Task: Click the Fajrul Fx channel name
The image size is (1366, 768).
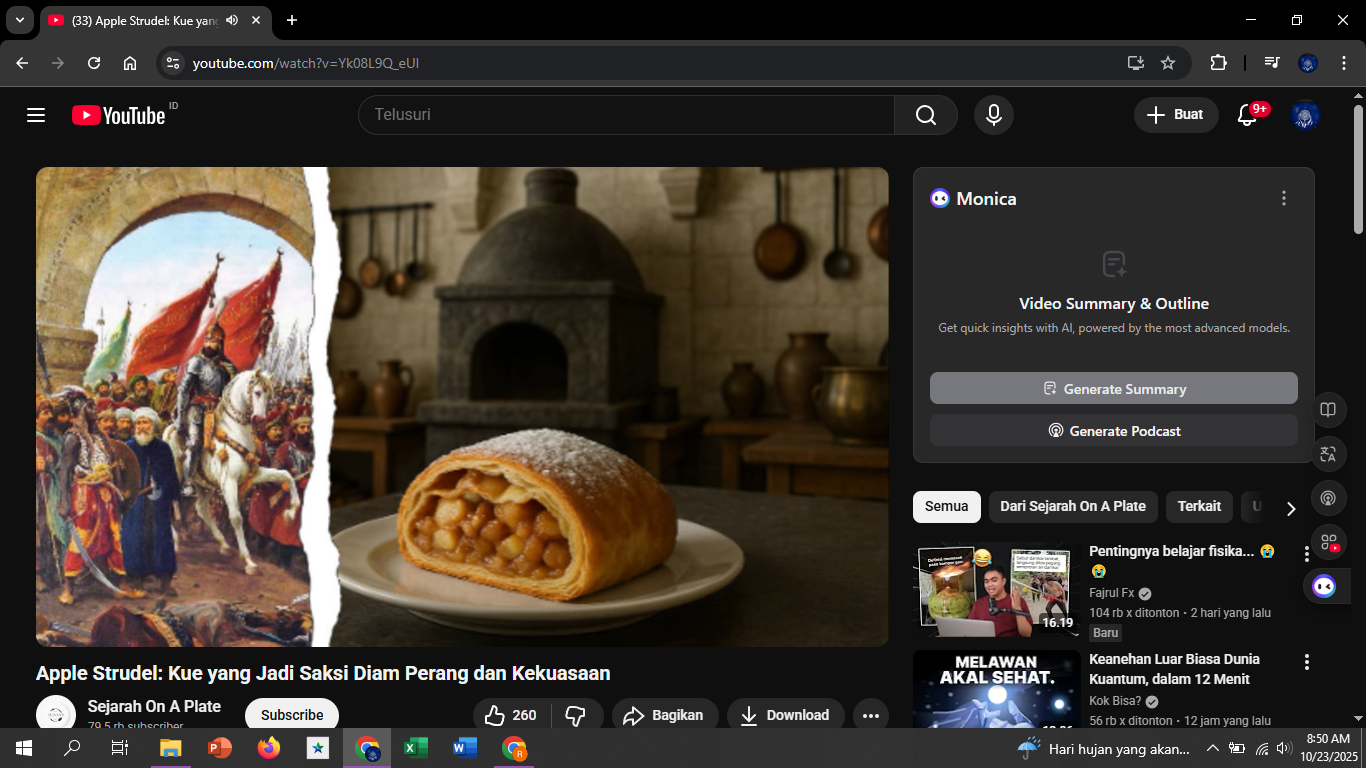Action: pos(1112,593)
